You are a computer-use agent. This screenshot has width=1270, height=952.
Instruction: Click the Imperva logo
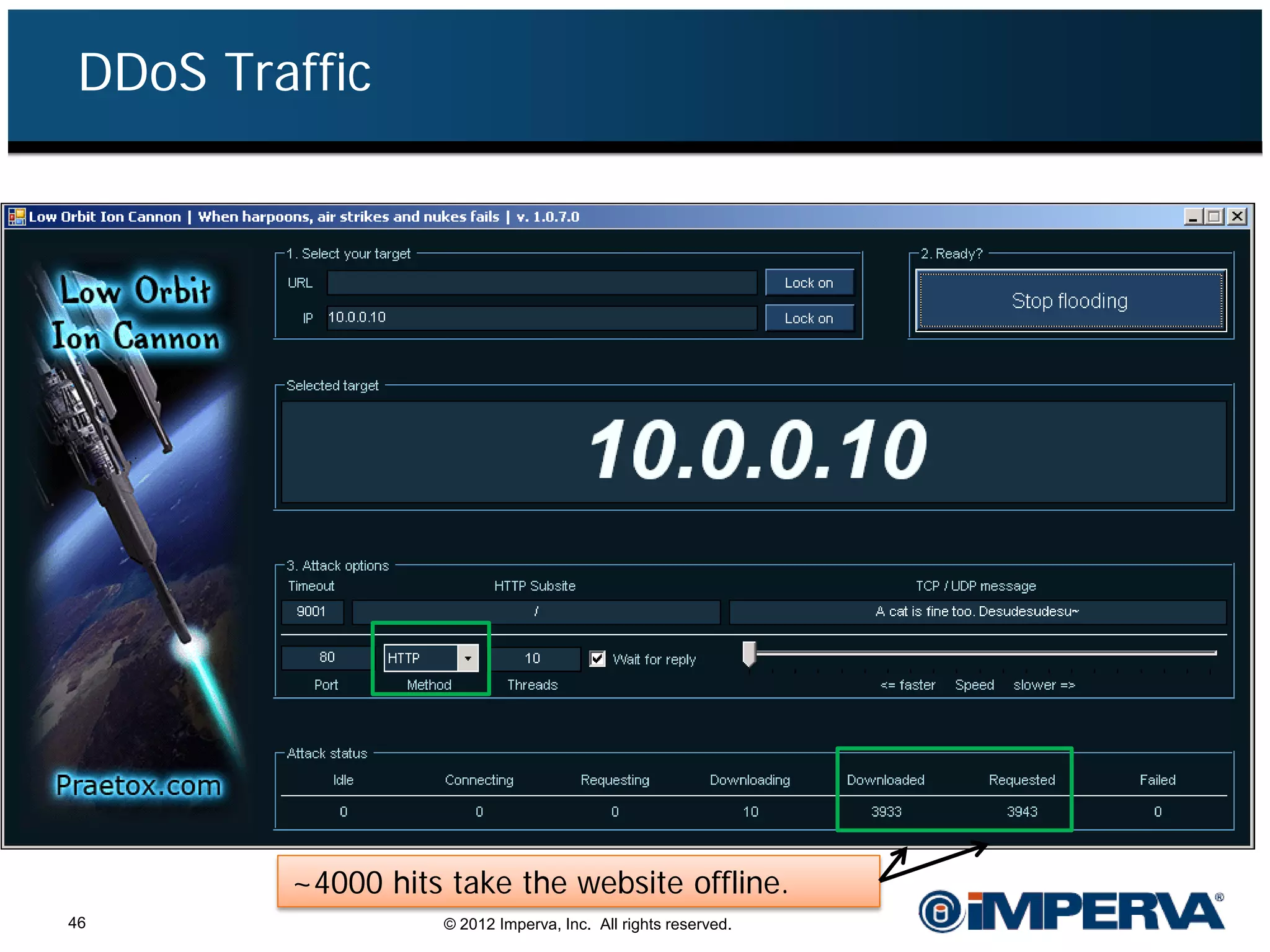click(1072, 911)
